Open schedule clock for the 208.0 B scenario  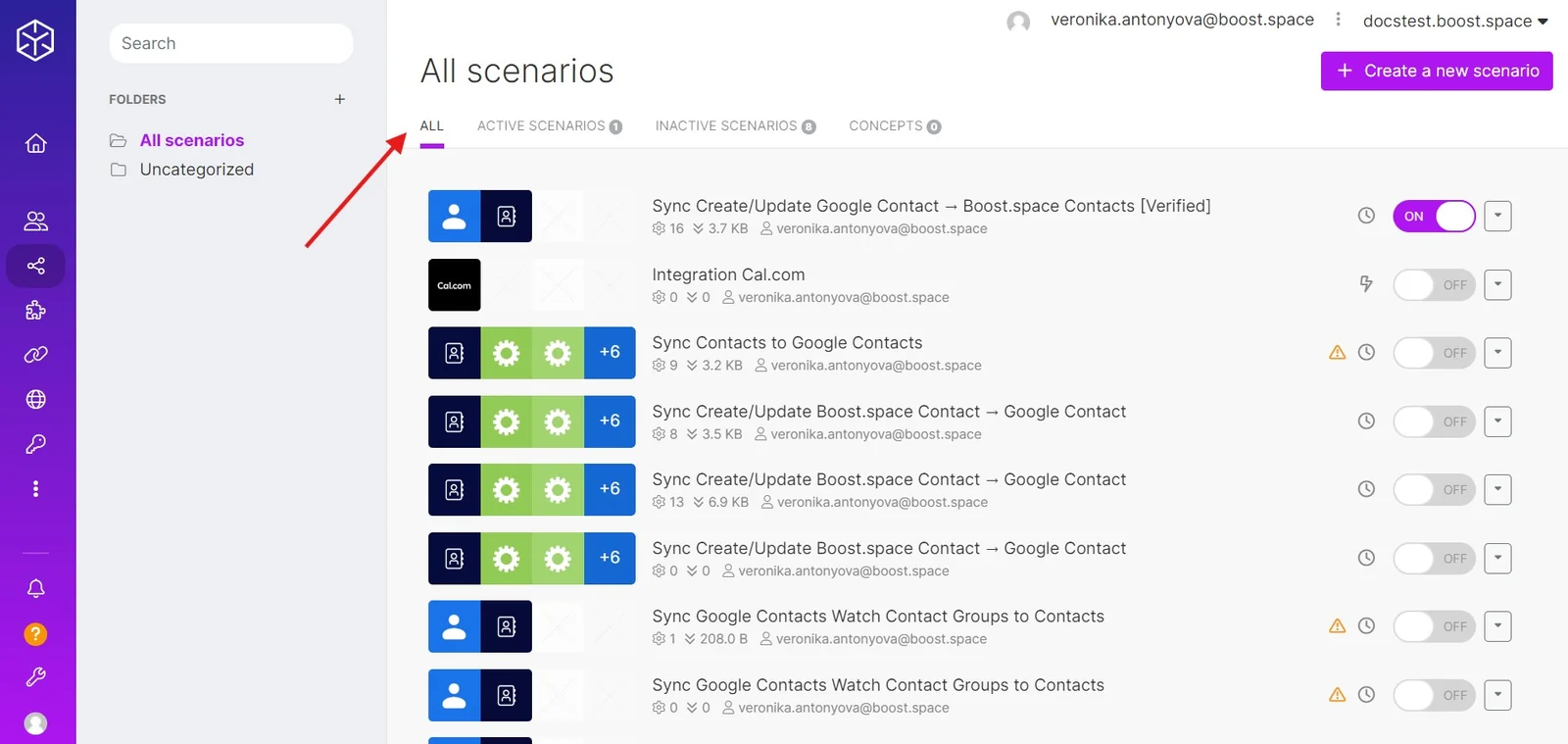pyautogui.click(x=1366, y=626)
